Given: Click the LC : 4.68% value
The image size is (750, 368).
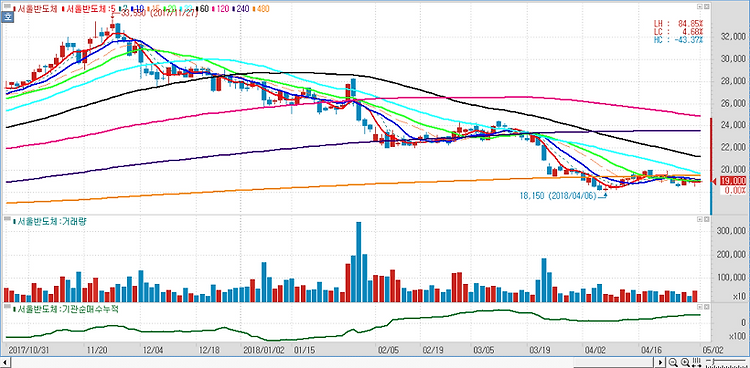Looking at the screenshot, I should tap(678, 31).
